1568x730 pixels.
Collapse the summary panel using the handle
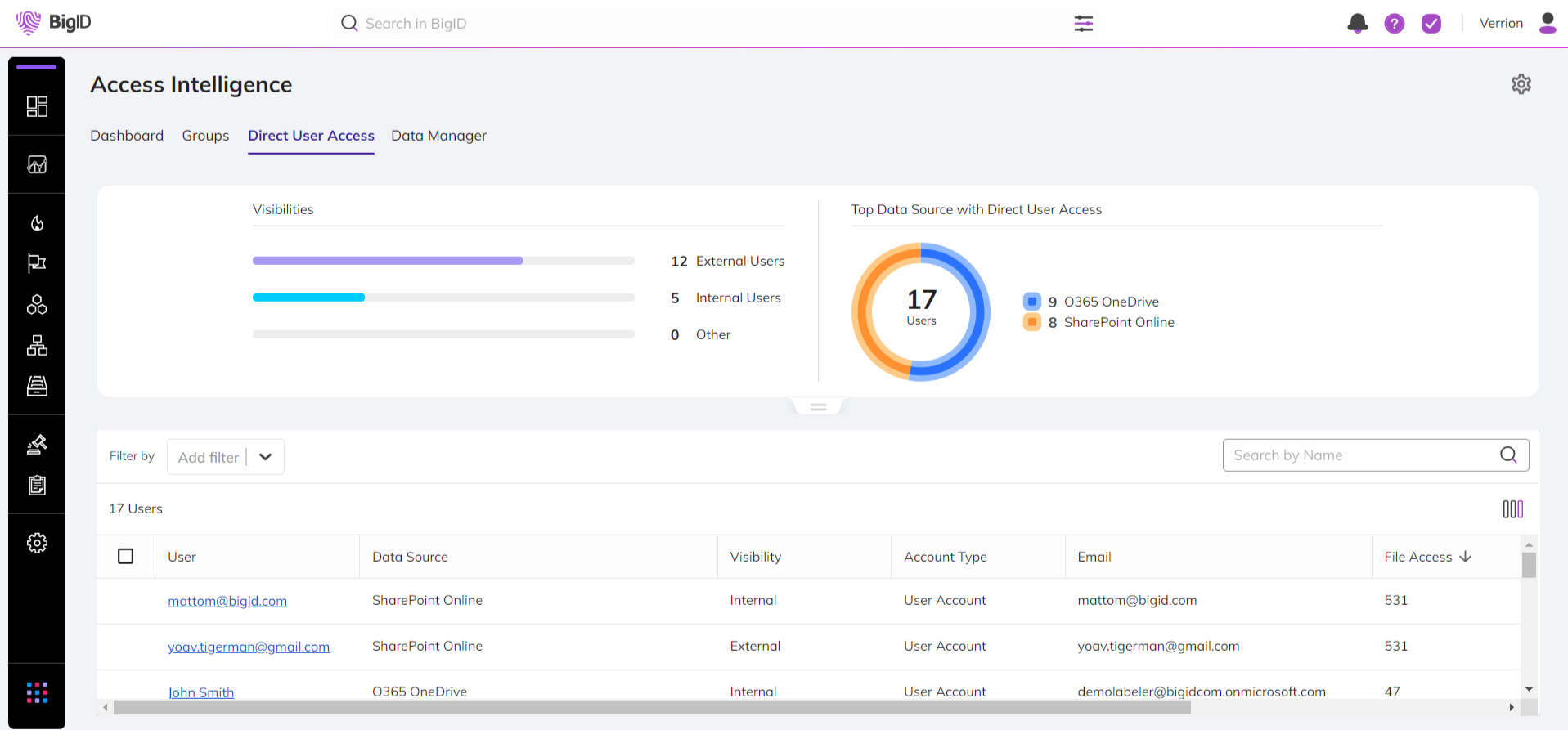(818, 406)
